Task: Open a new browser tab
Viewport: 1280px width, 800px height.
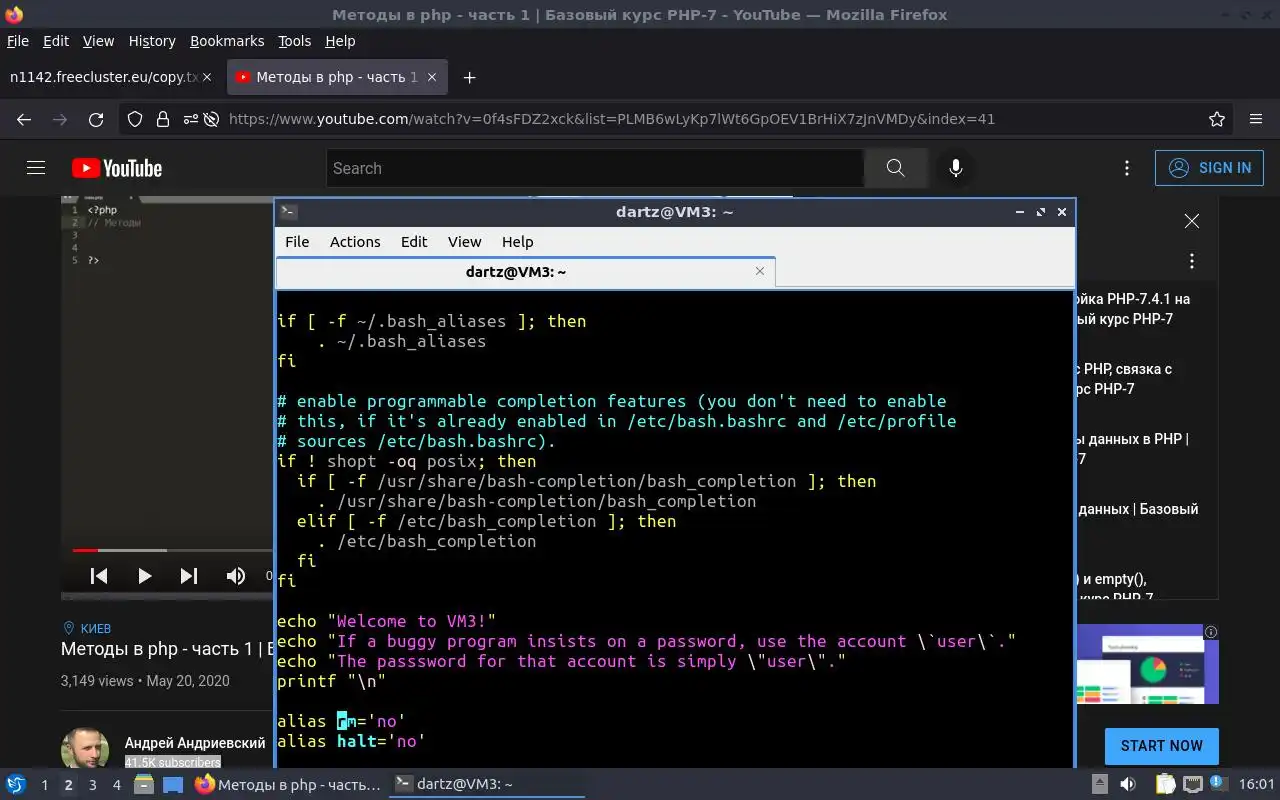Action: [469, 77]
